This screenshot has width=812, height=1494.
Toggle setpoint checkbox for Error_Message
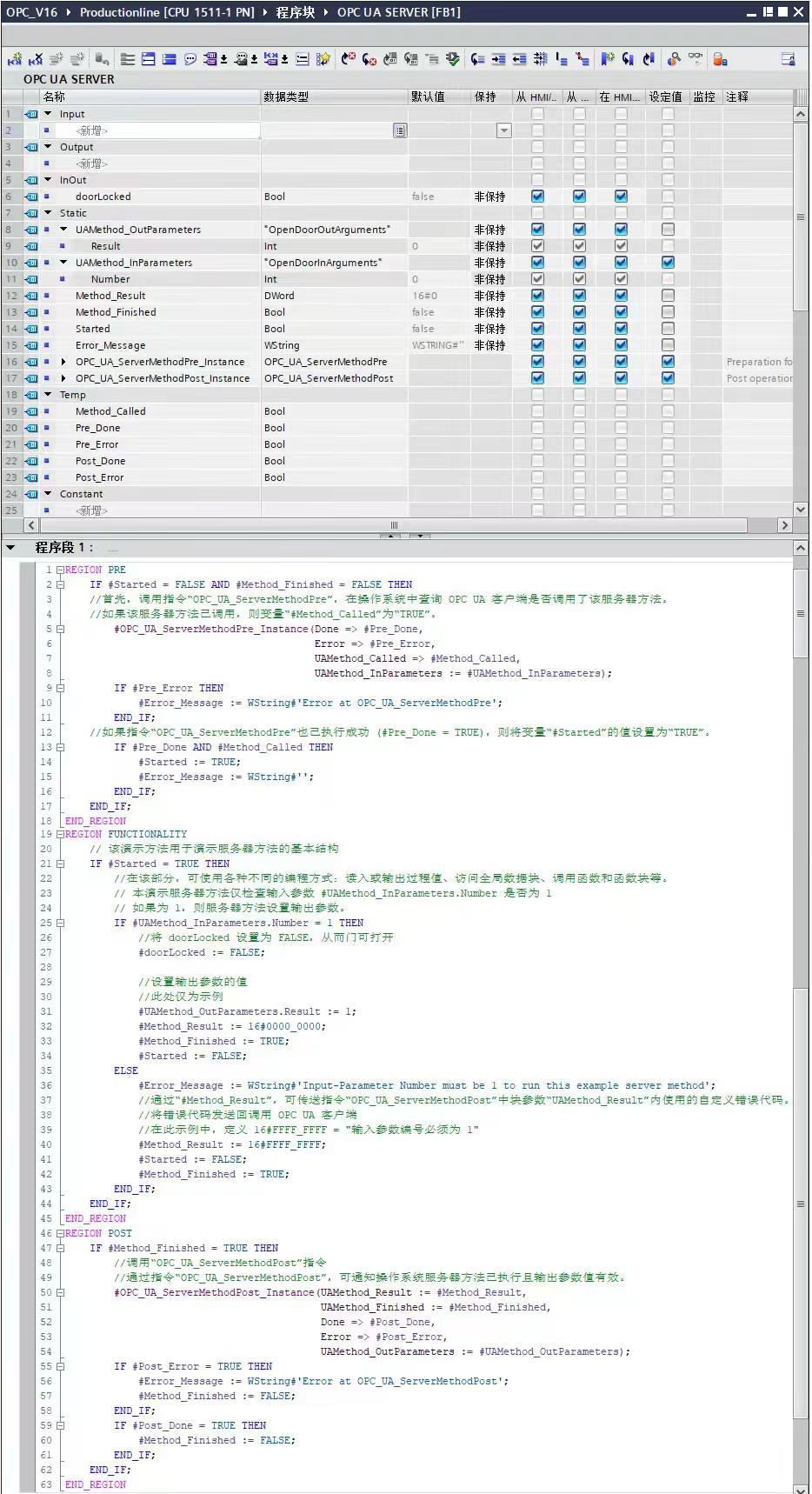point(668,345)
